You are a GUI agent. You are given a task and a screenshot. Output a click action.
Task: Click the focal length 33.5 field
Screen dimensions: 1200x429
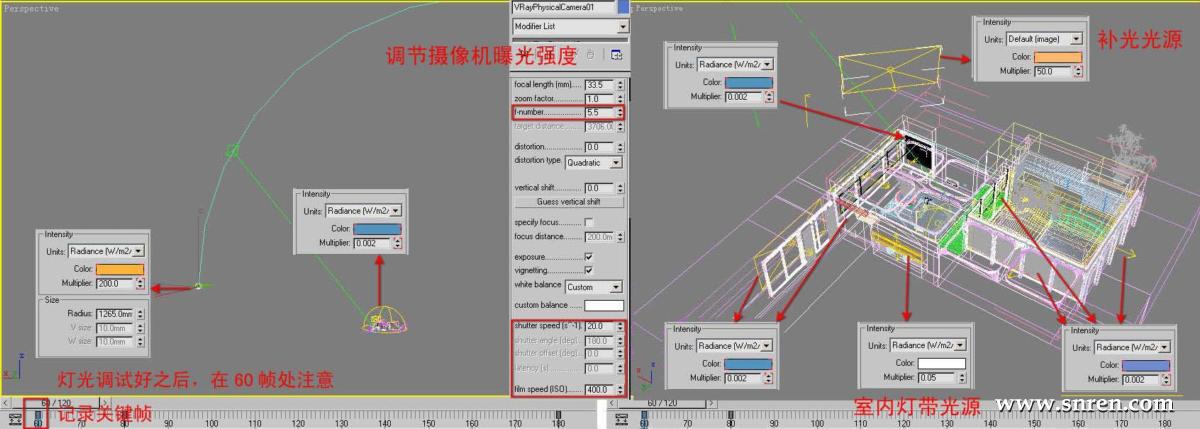click(x=599, y=85)
